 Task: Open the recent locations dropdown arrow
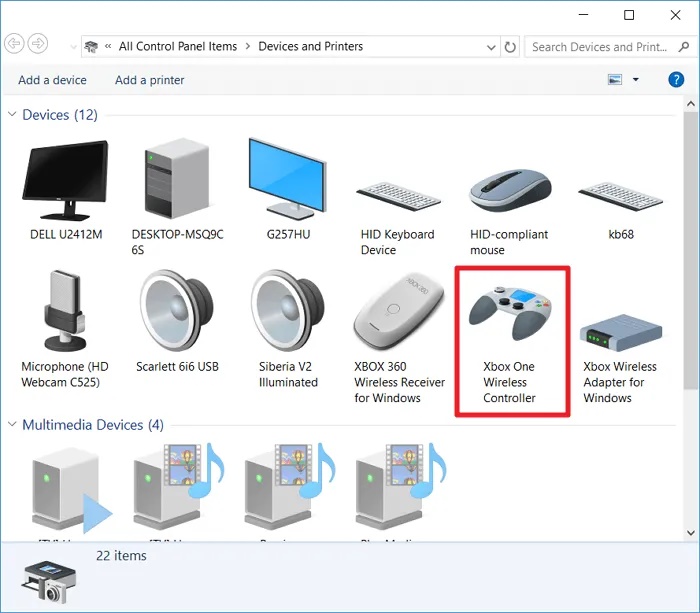[73, 46]
